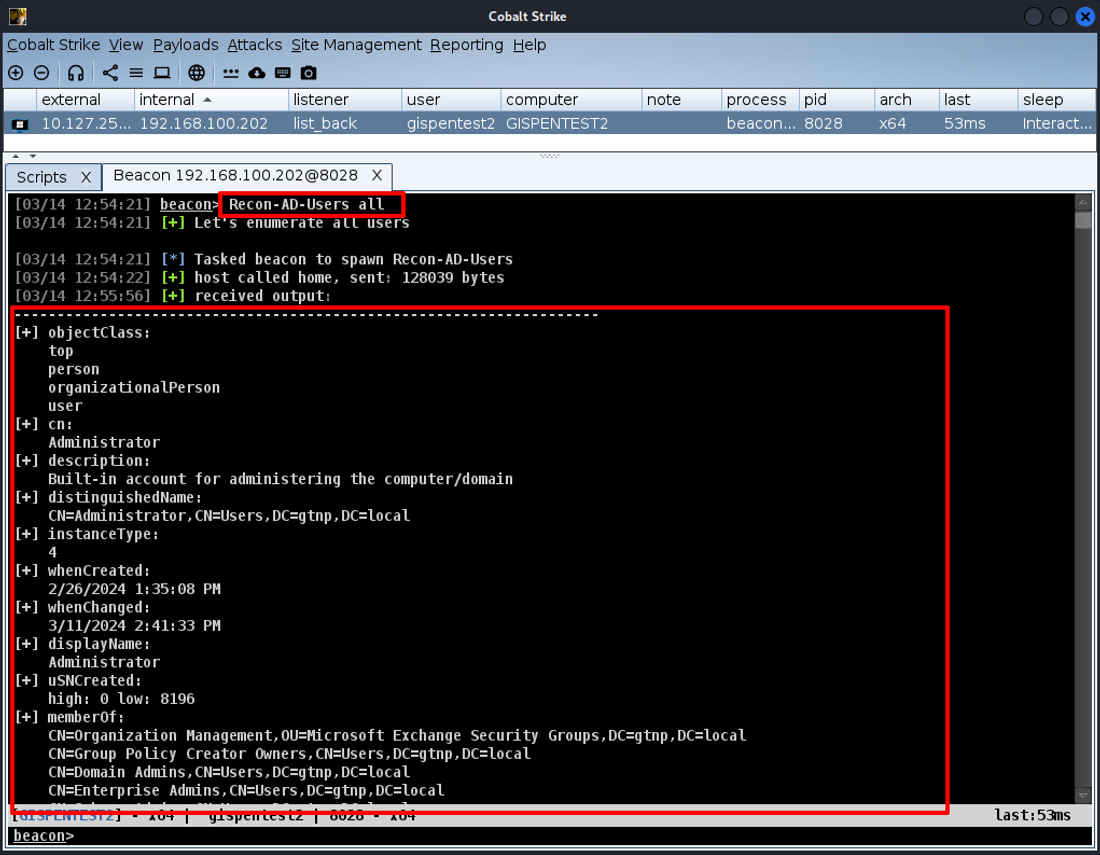Click session external IP 10.127.25...
Image resolution: width=1100 pixels, height=855 pixels.
click(86, 124)
